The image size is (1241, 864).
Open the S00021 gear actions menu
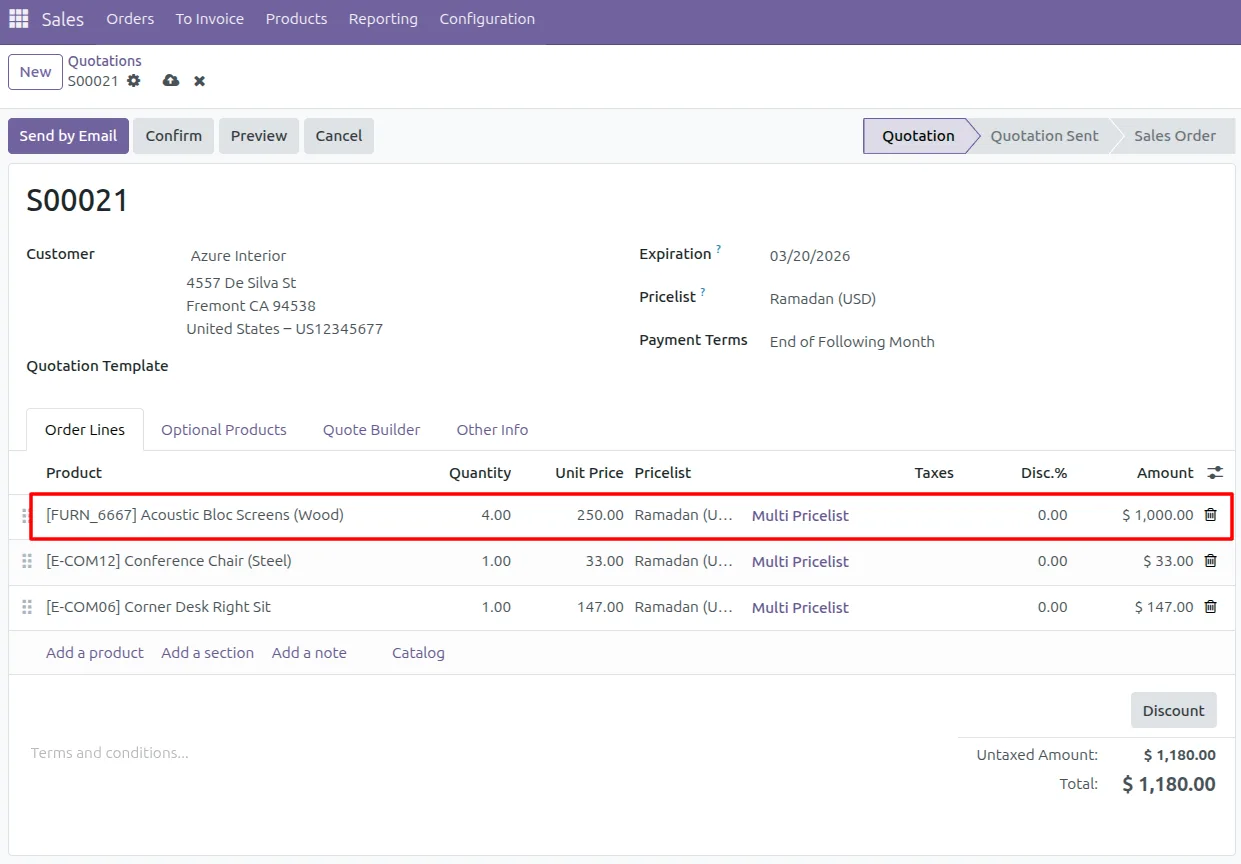pos(134,81)
